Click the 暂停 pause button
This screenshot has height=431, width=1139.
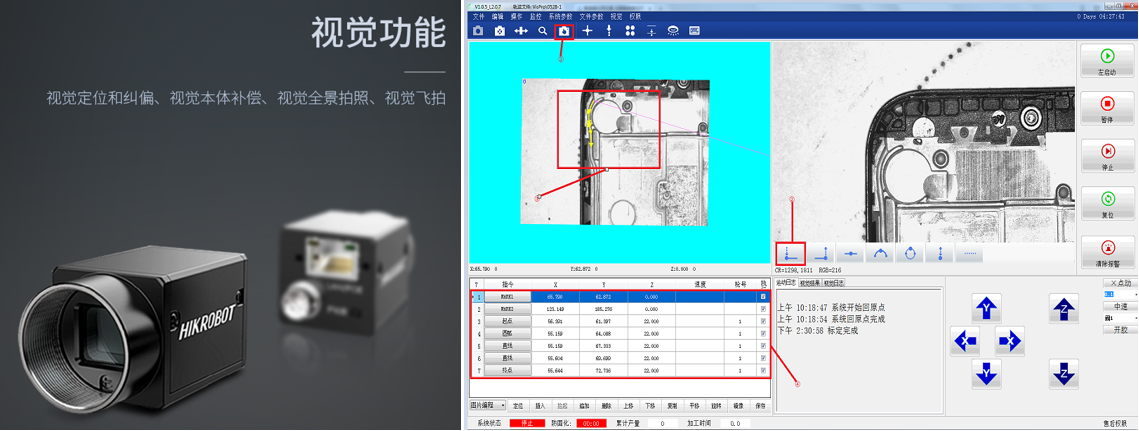[x=1107, y=108]
